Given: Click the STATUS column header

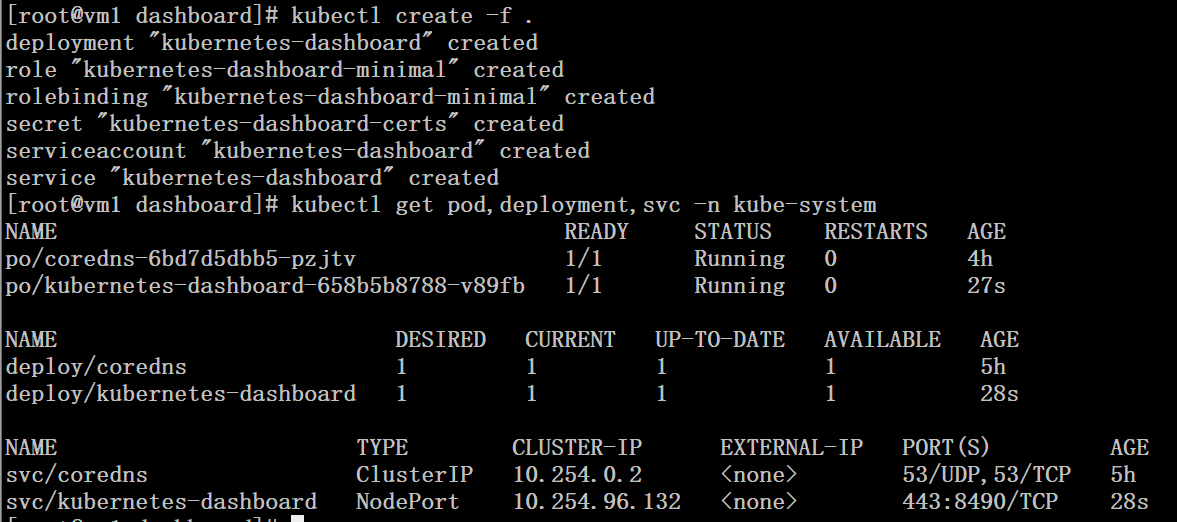Looking at the screenshot, I should (733, 232).
